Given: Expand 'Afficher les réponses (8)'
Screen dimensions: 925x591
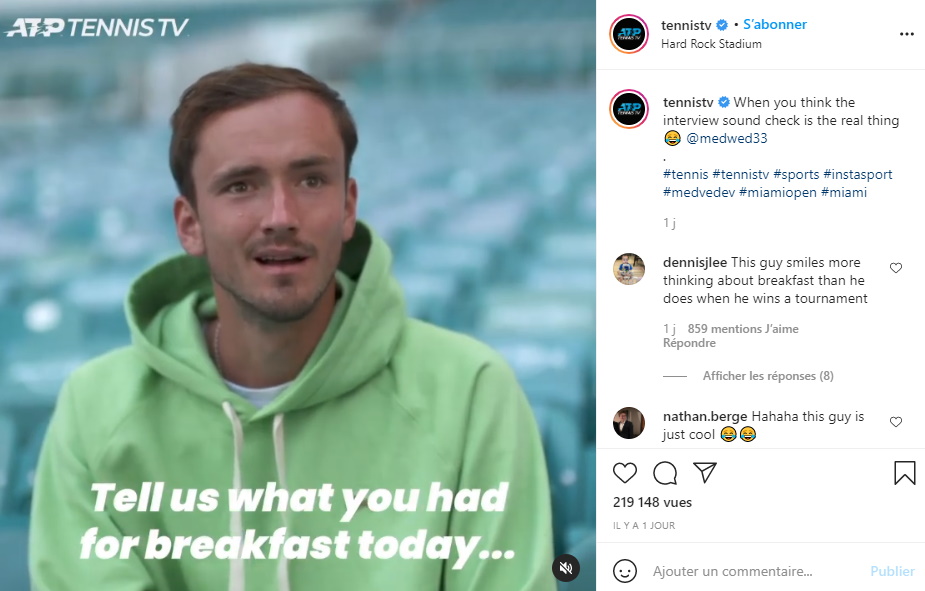Looking at the screenshot, I should coord(767,376).
